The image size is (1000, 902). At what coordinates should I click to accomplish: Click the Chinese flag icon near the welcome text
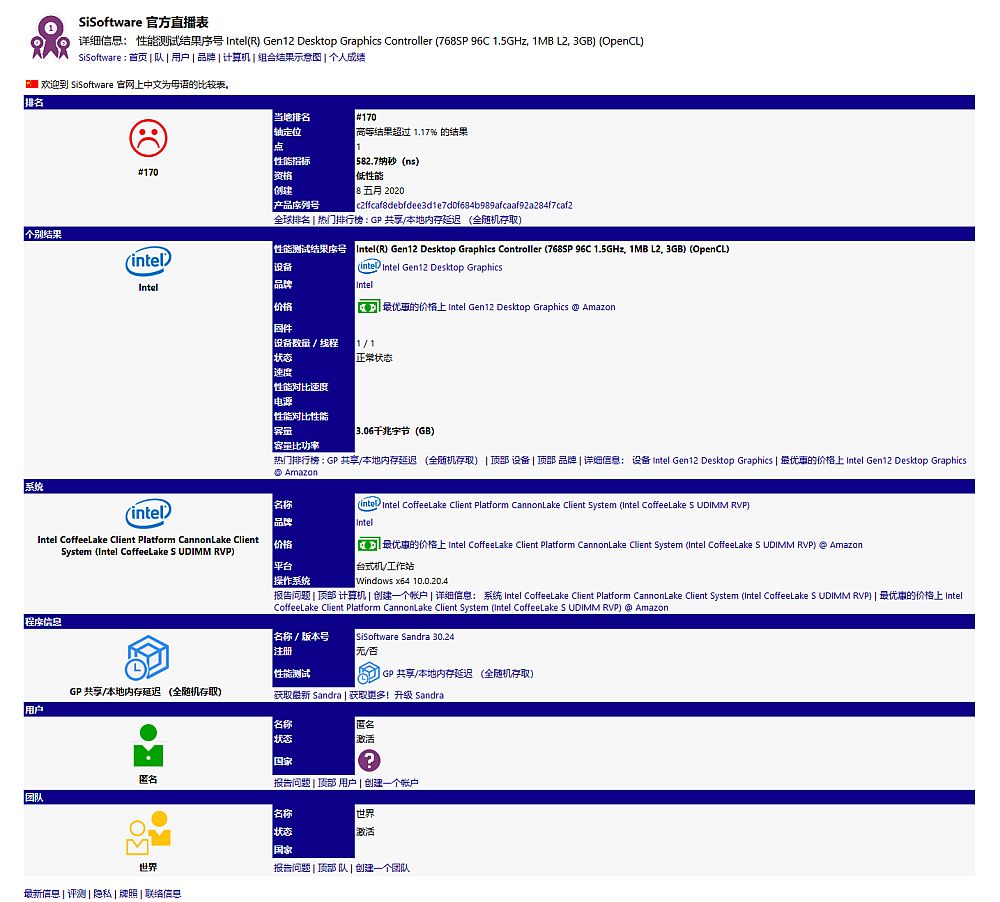(x=31, y=84)
